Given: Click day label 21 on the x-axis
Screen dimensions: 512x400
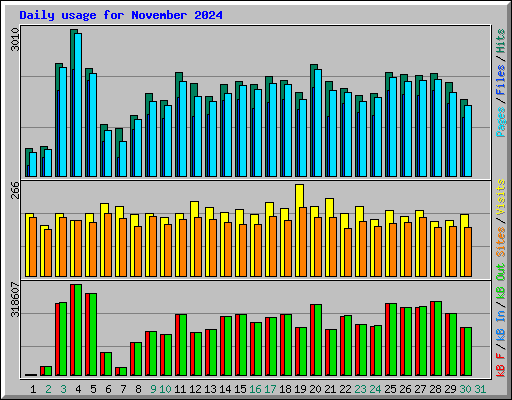Looking at the screenshot, I should 330,389.
